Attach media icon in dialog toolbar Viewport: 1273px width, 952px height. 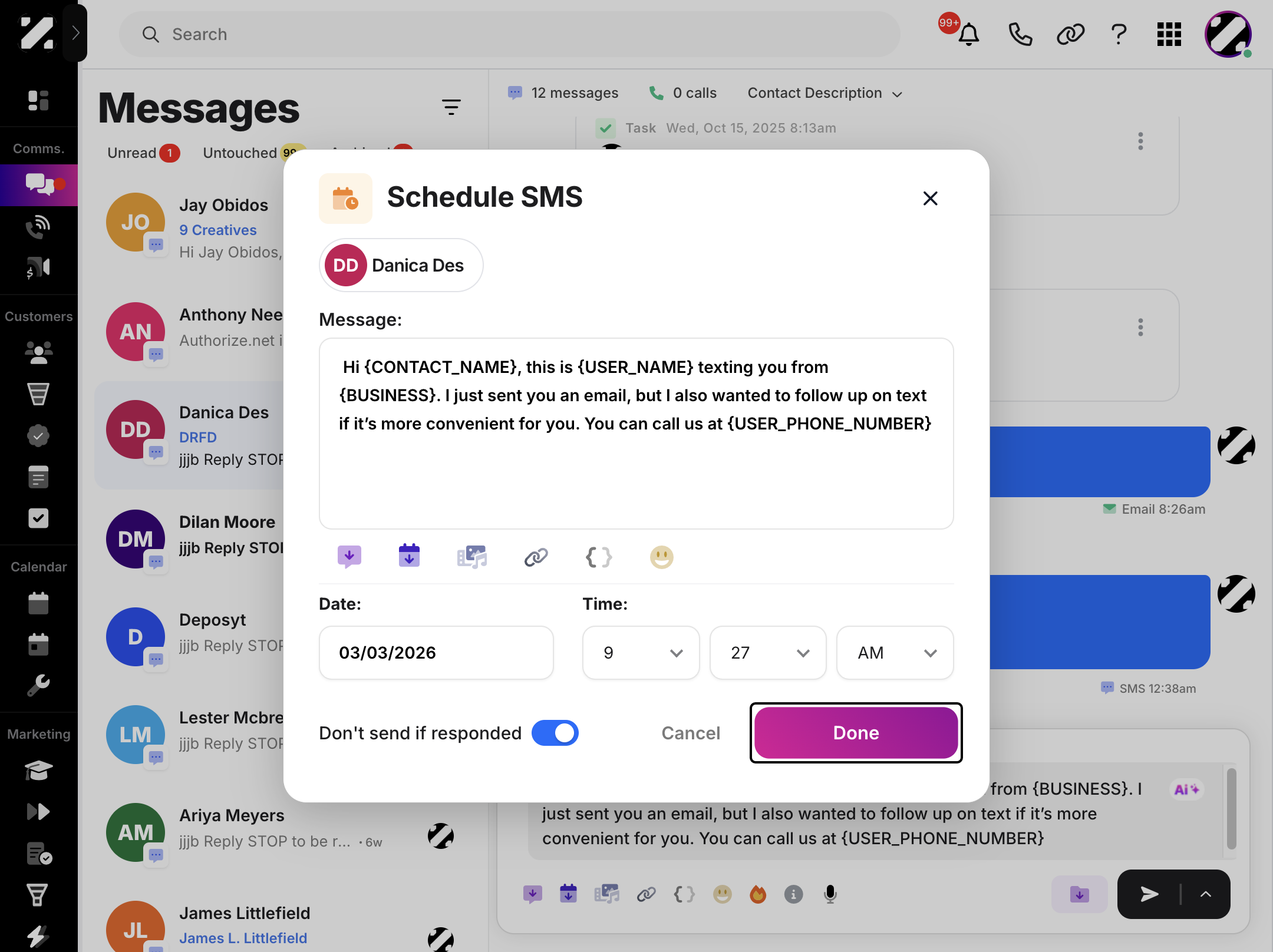472,557
